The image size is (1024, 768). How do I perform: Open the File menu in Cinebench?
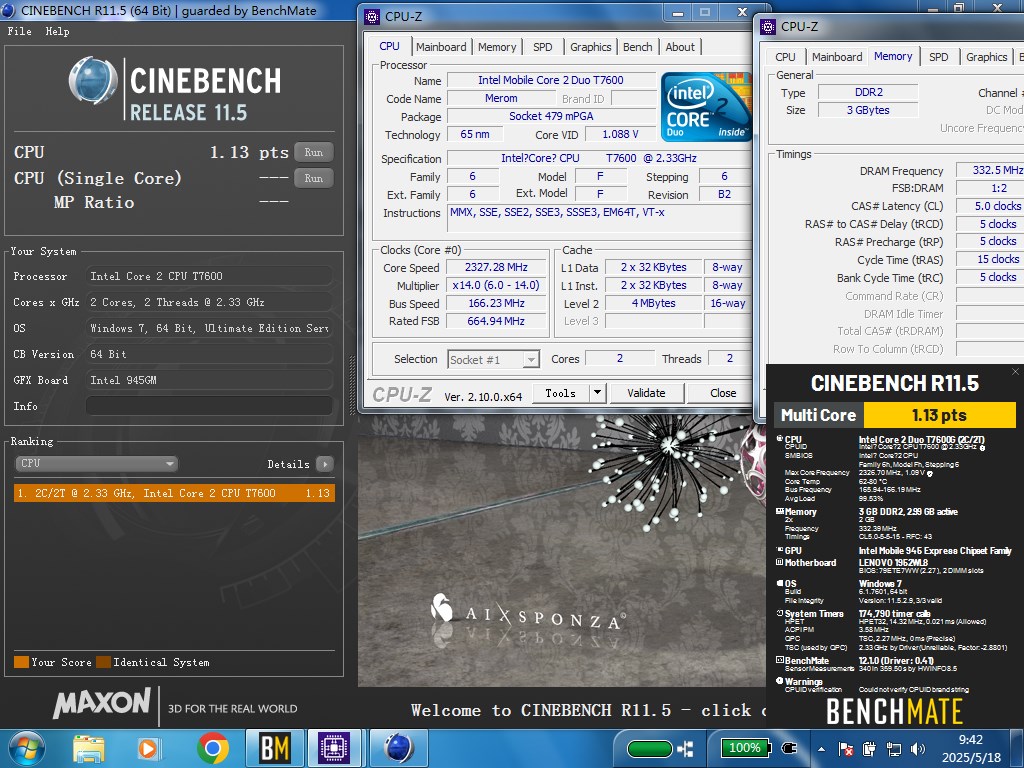pos(20,31)
